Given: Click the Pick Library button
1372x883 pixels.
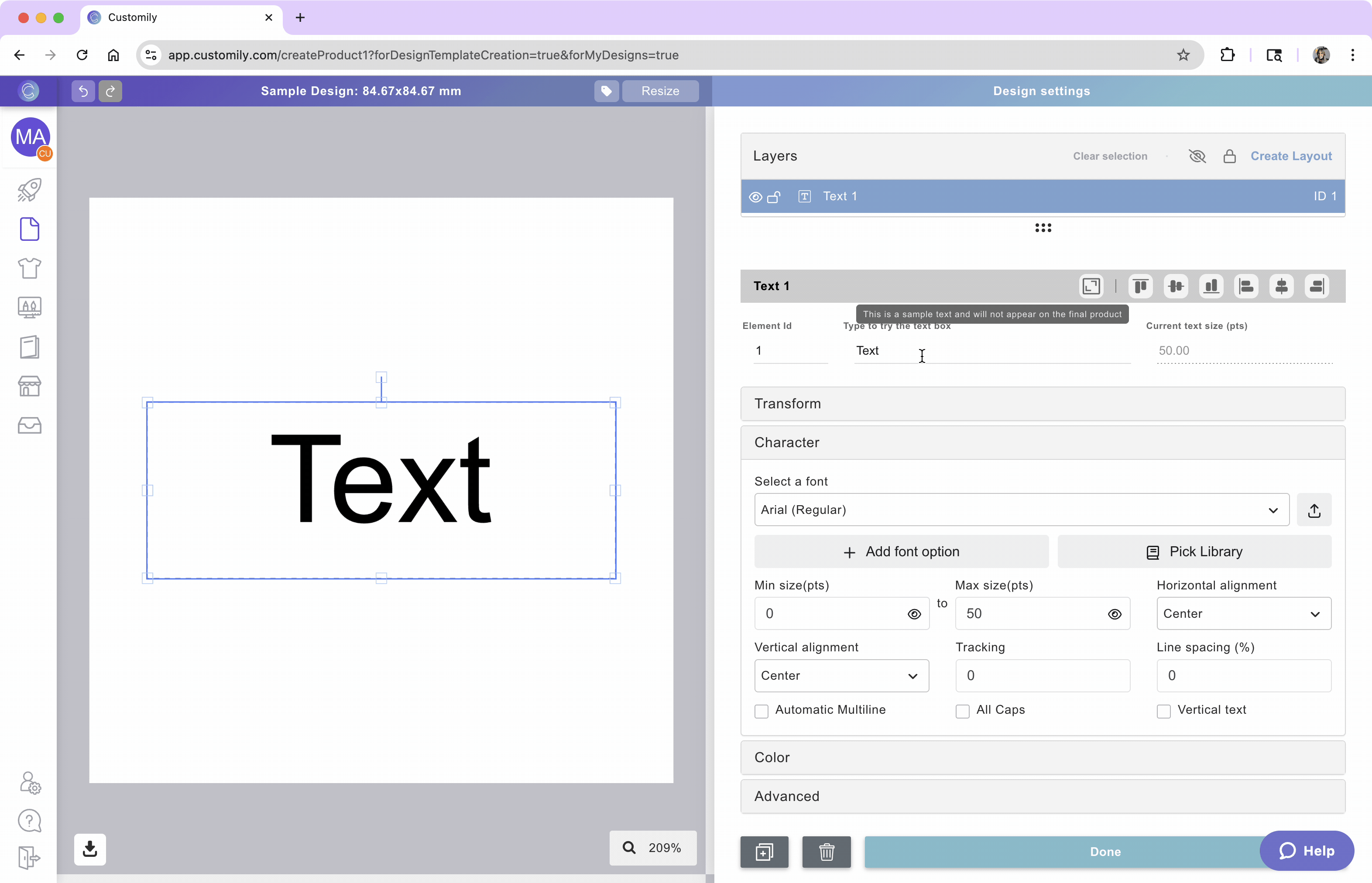Looking at the screenshot, I should click(1194, 551).
